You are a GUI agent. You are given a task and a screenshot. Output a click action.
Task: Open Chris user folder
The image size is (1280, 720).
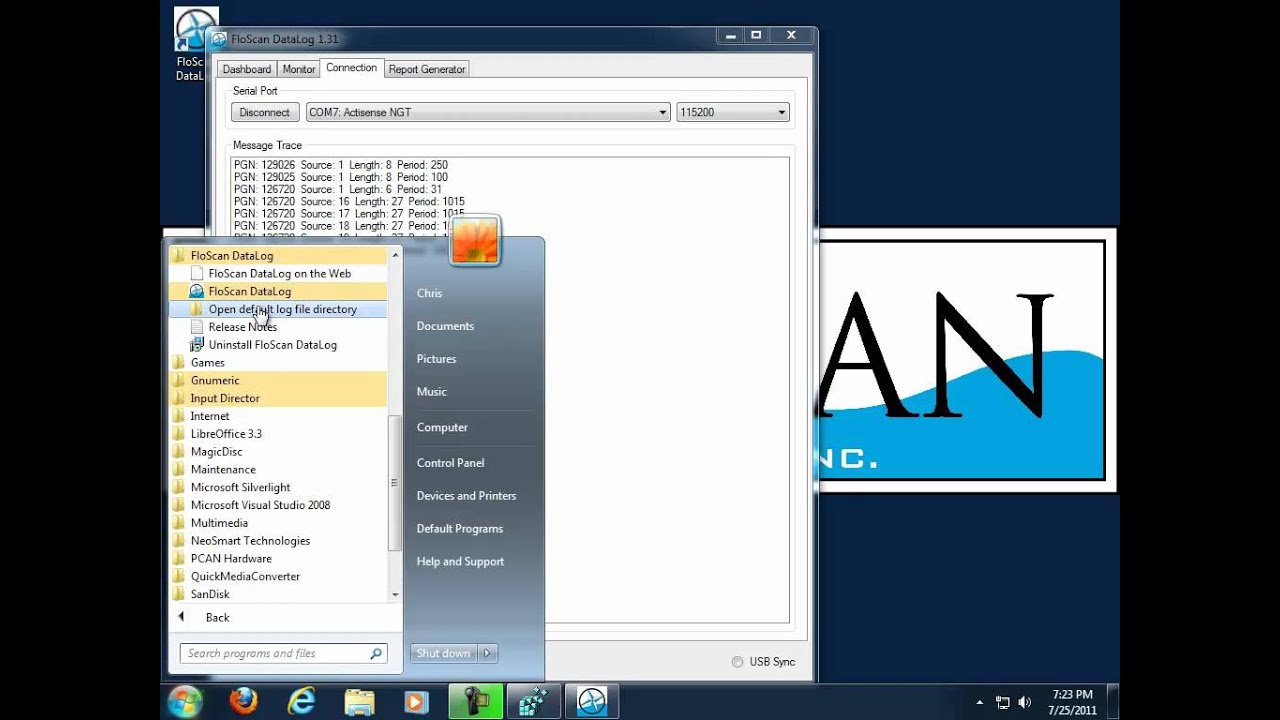point(430,293)
